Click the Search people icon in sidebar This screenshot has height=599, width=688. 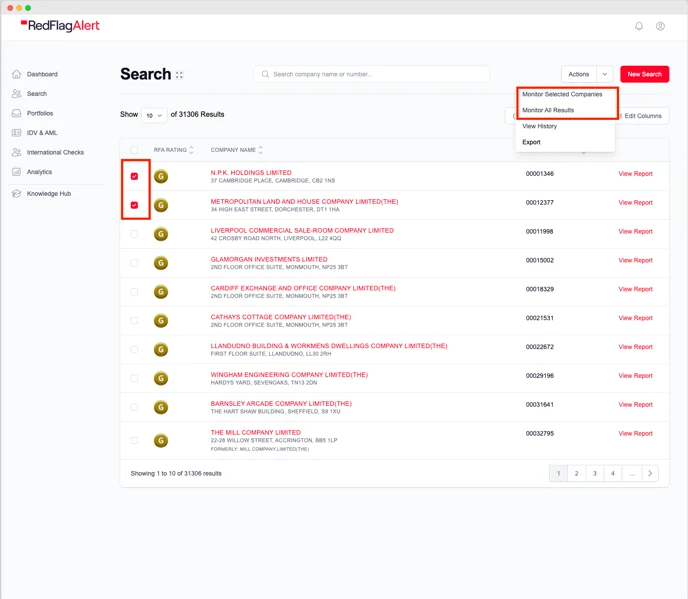tap(17, 93)
